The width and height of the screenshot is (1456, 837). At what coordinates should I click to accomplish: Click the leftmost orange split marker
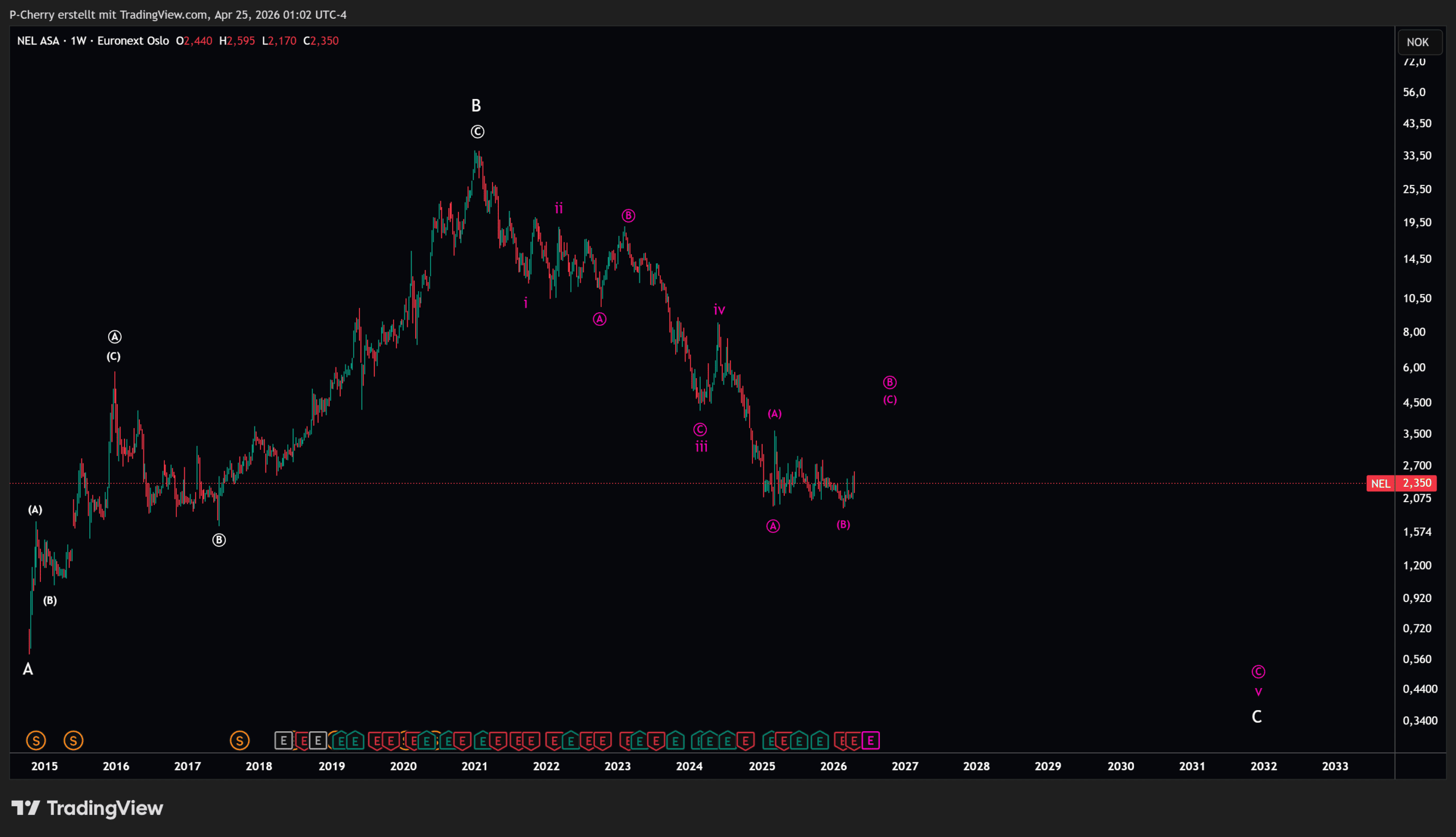pyautogui.click(x=36, y=740)
